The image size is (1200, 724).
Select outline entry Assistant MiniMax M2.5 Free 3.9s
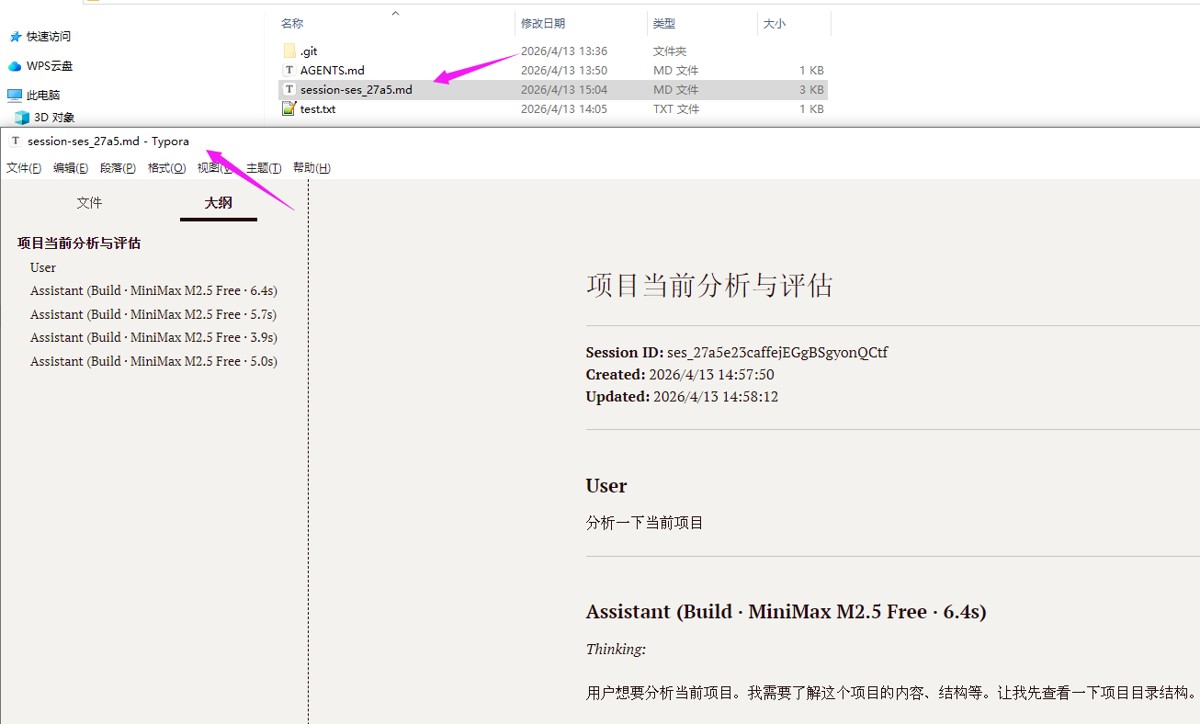(x=154, y=337)
